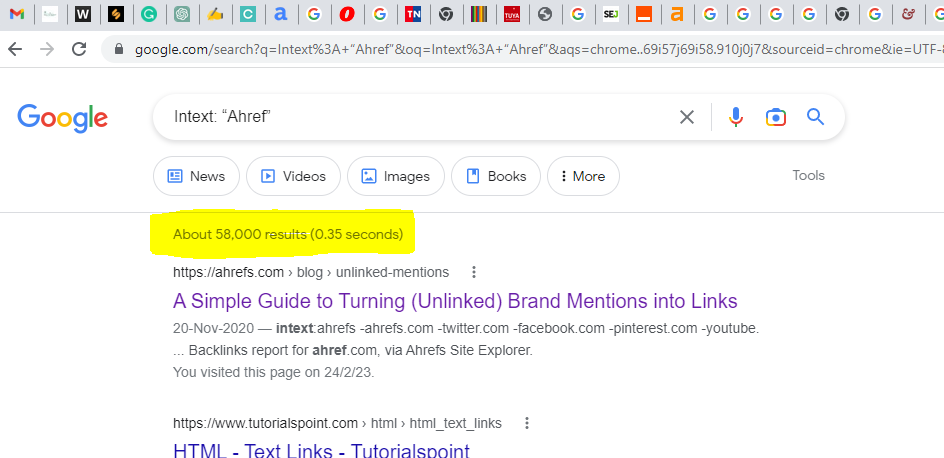Switch to the orange letter a tab
The width and height of the screenshot is (944, 458).
[677, 14]
